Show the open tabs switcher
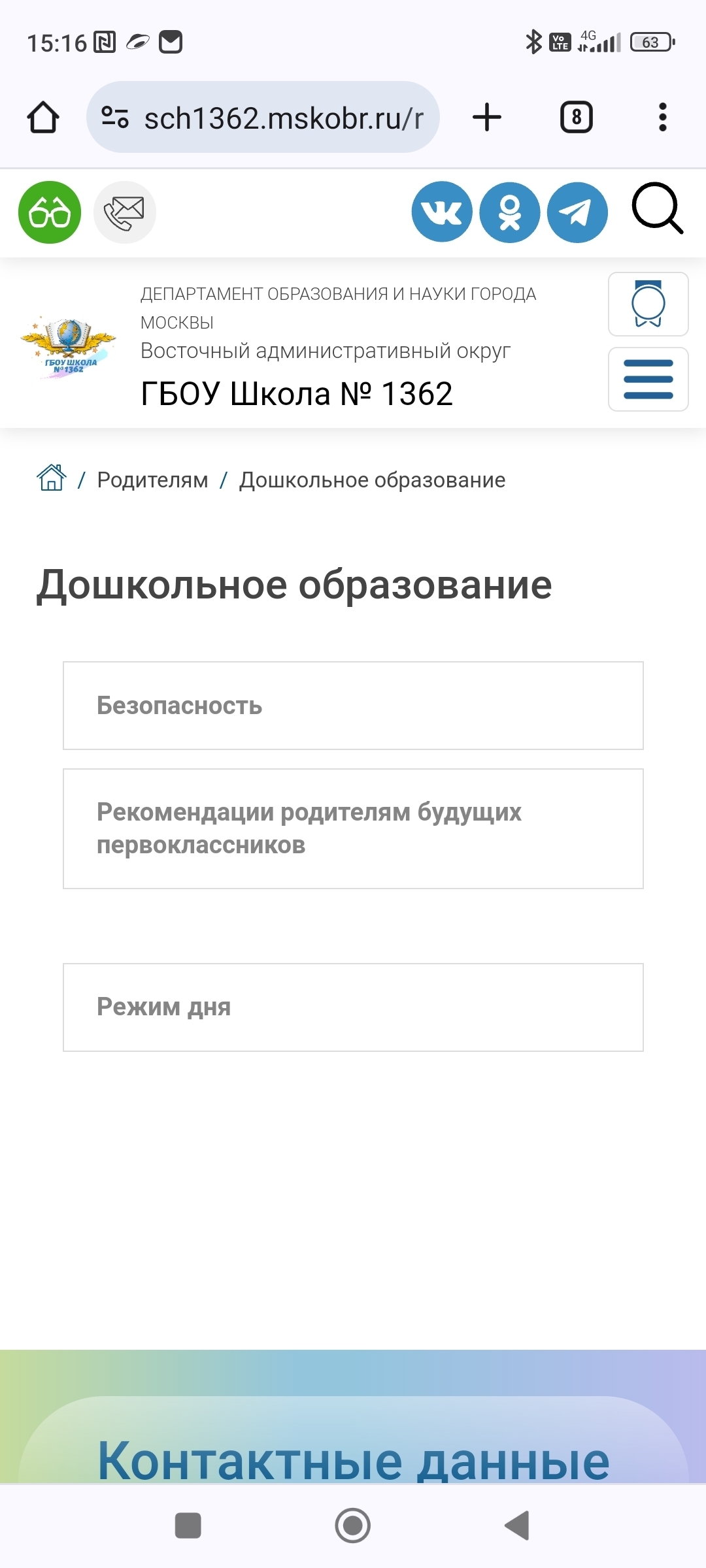 point(576,118)
